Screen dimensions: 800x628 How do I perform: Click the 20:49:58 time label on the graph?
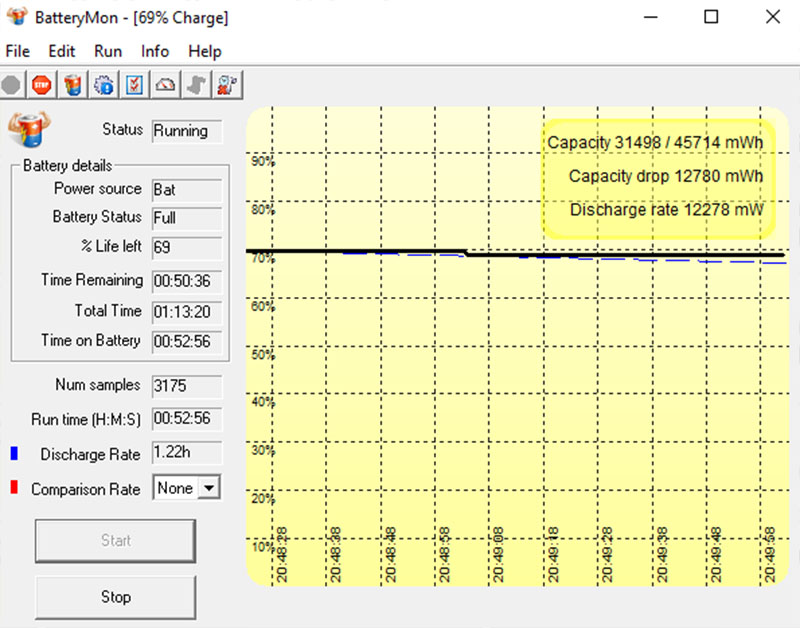coord(770,555)
